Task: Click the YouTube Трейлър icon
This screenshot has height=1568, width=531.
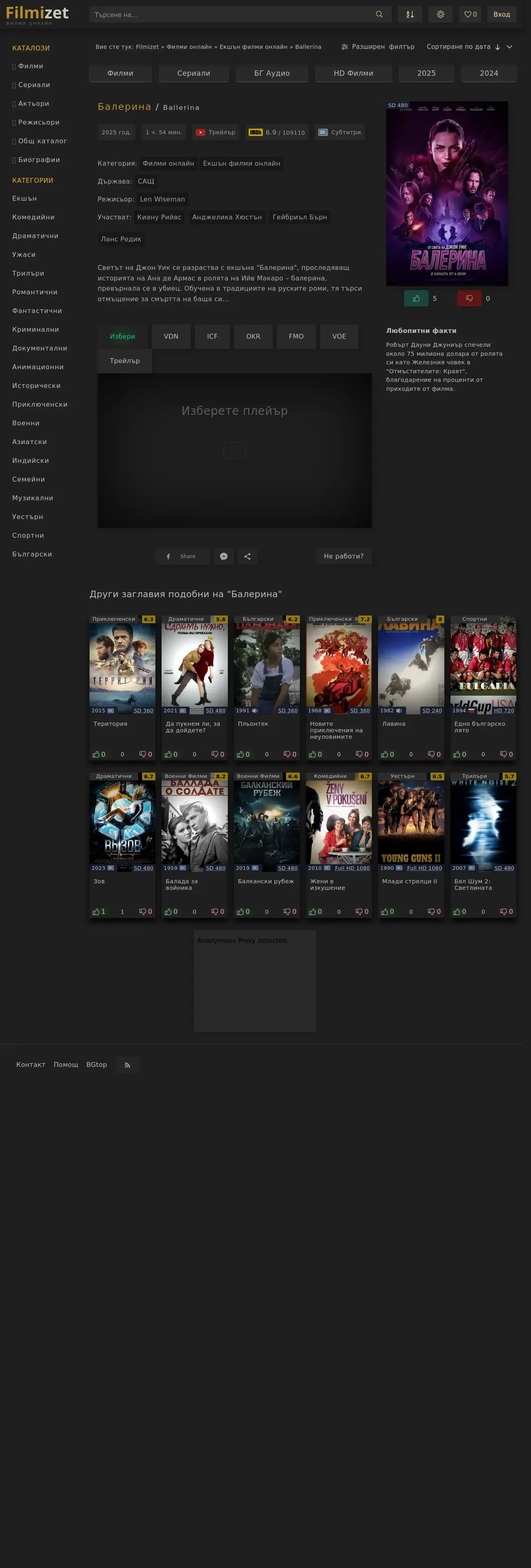Action: pos(200,133)
